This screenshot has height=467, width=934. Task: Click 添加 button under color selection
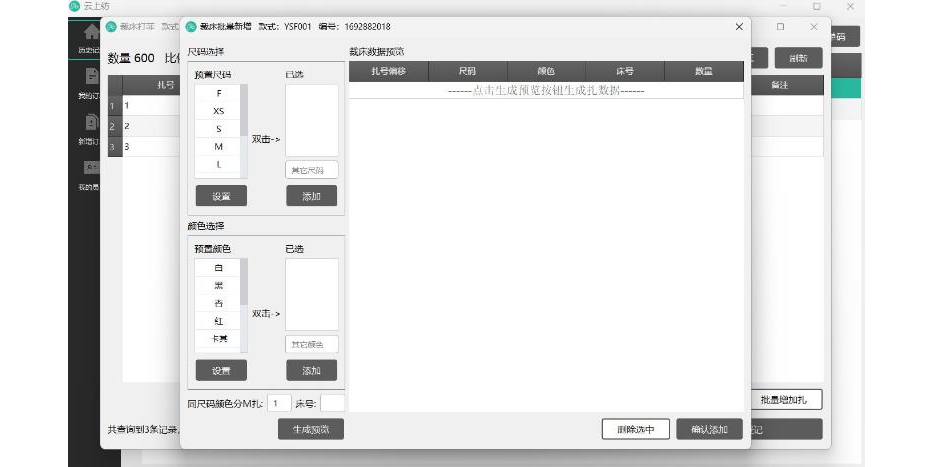(x=312, y=371)
